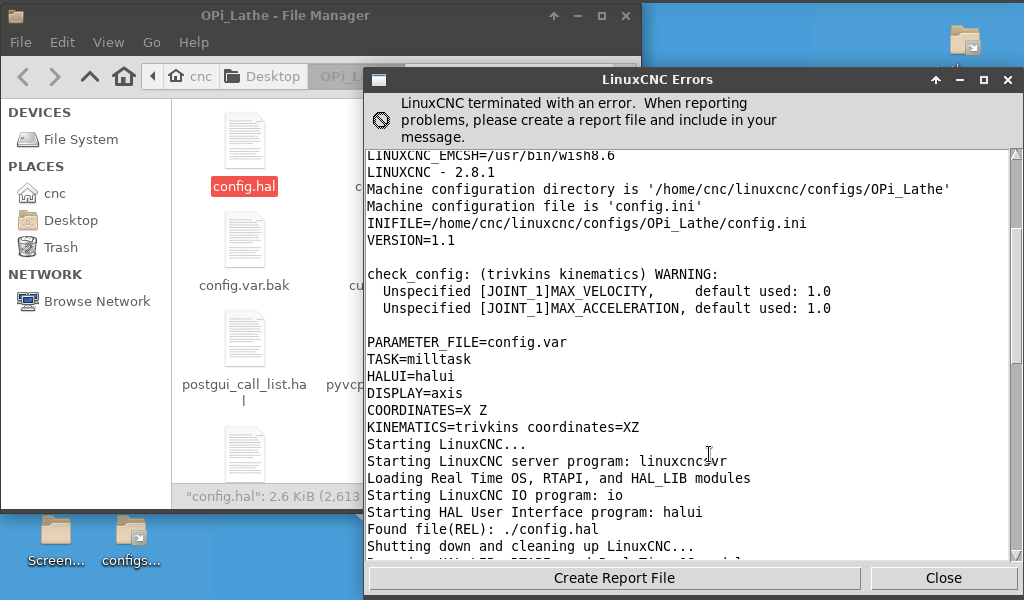Click the config.hal file name label
1024x600 pixels.
click(x=244, y=187)
